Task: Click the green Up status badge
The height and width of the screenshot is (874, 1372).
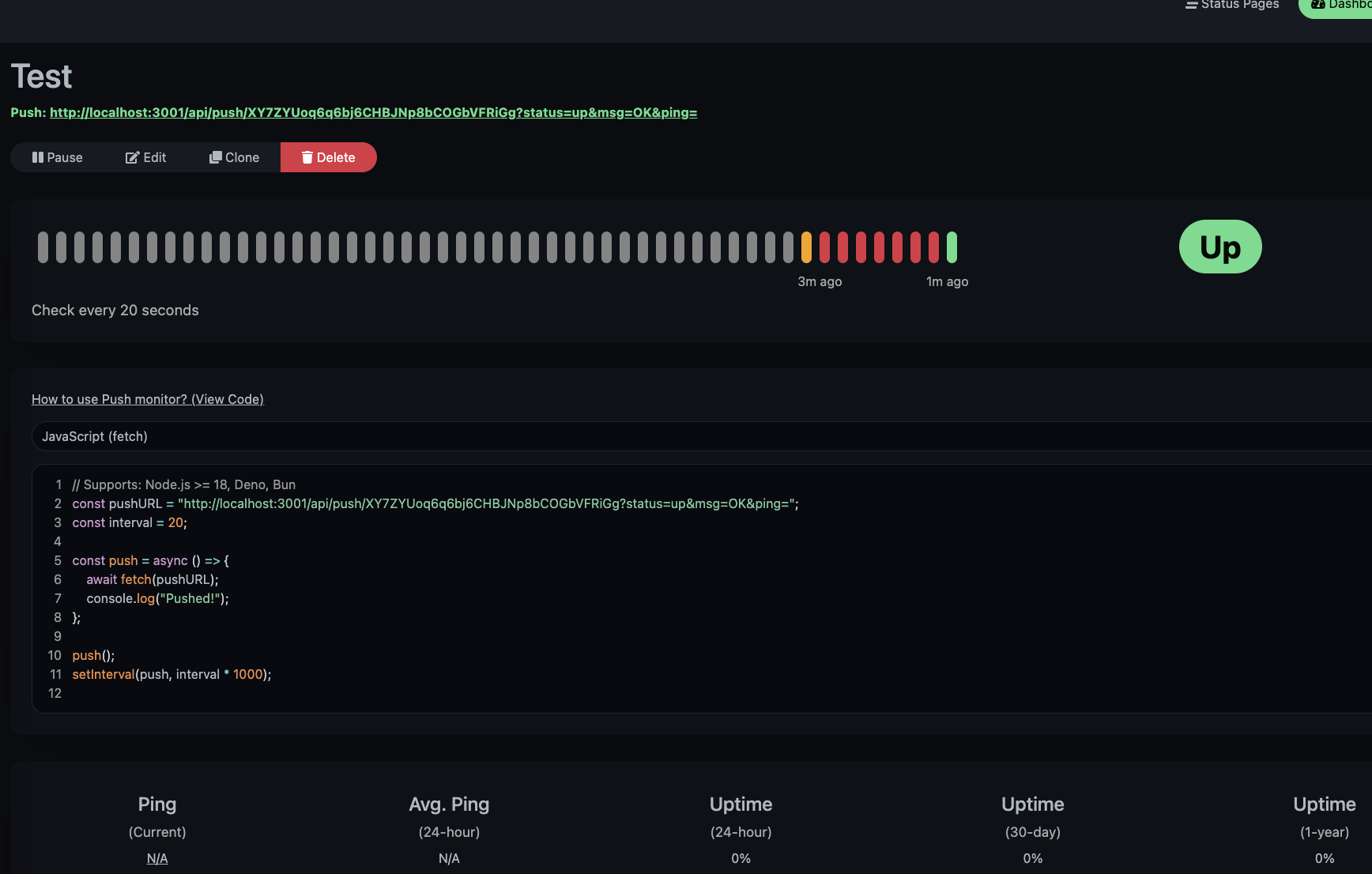Action: pyautogui.click(x=1219, y=247)
